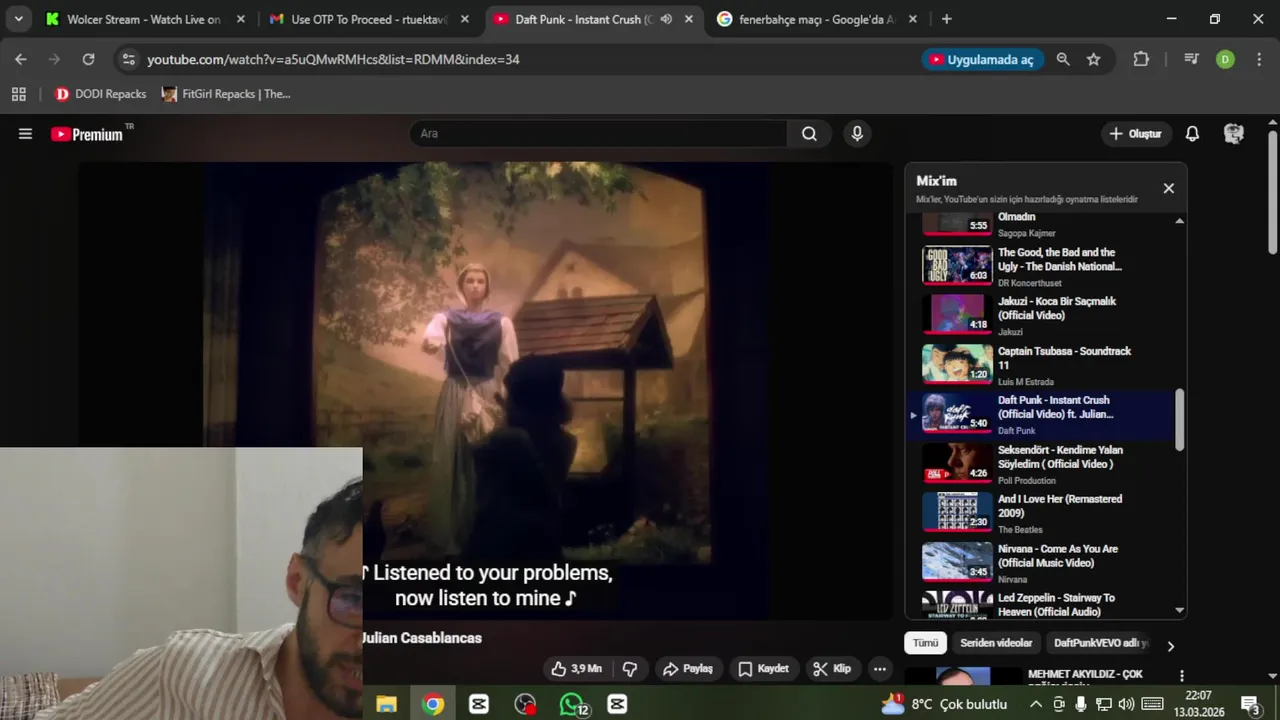Screen dimensions: 1280x720
Task: Click the page vertical scrollbar thumb
Action: 1272,192
